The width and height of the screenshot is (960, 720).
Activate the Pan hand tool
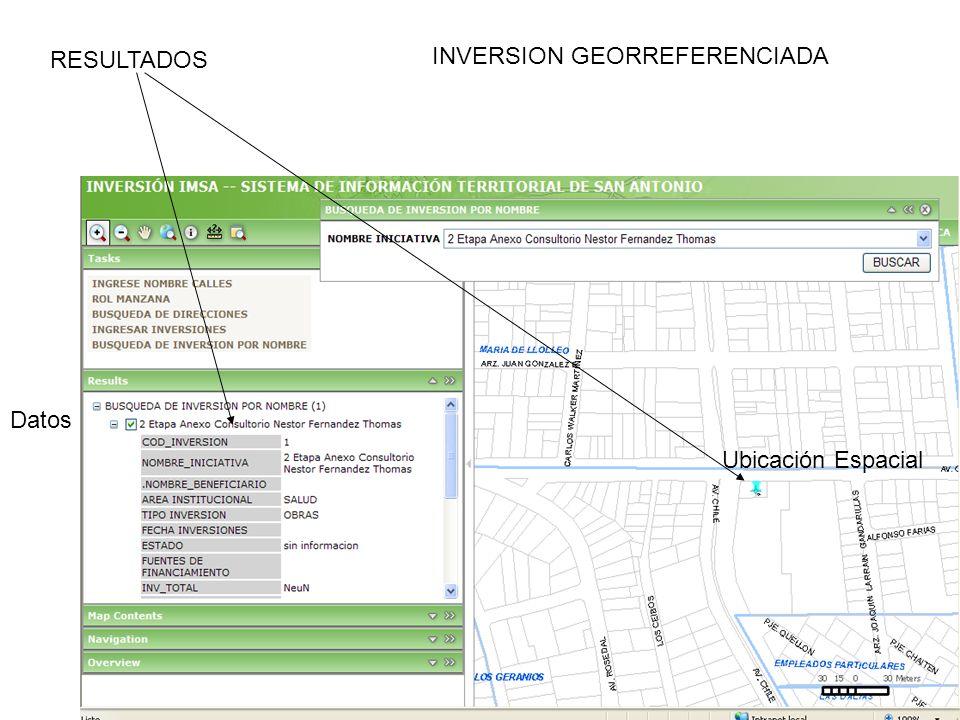(144, 233)
